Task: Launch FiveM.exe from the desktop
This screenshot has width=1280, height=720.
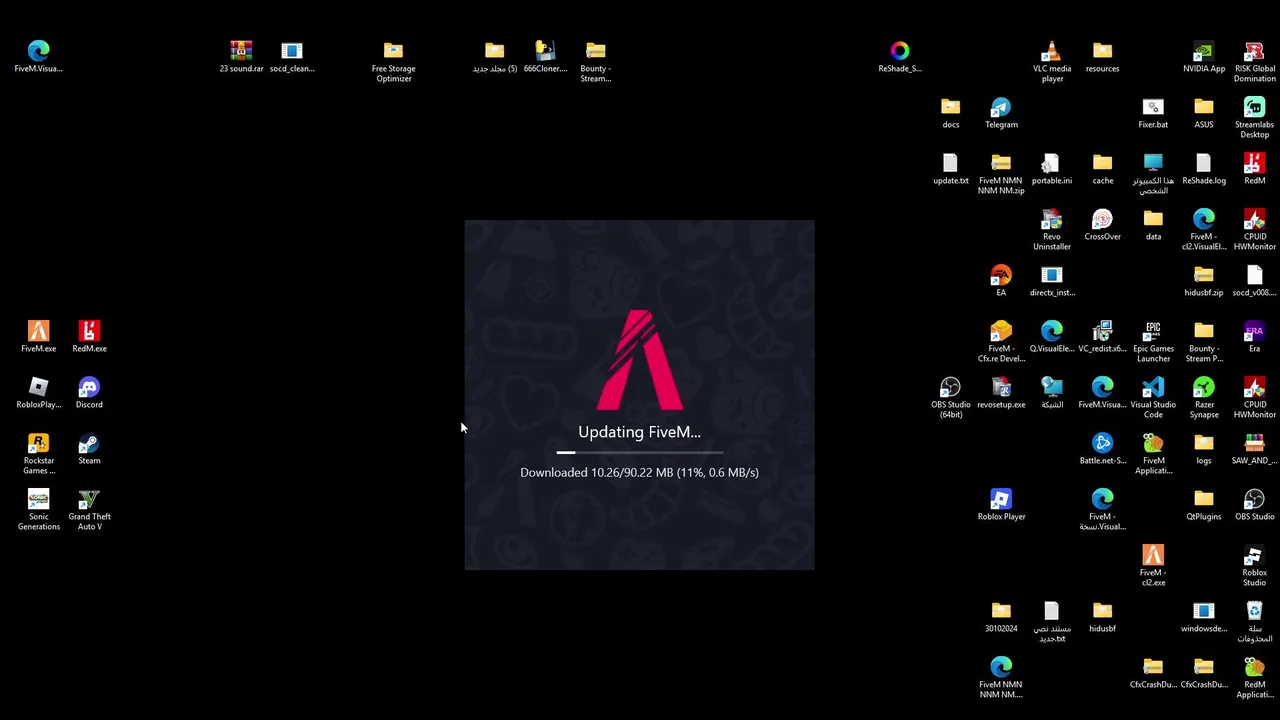Action: tap(38, 337)
